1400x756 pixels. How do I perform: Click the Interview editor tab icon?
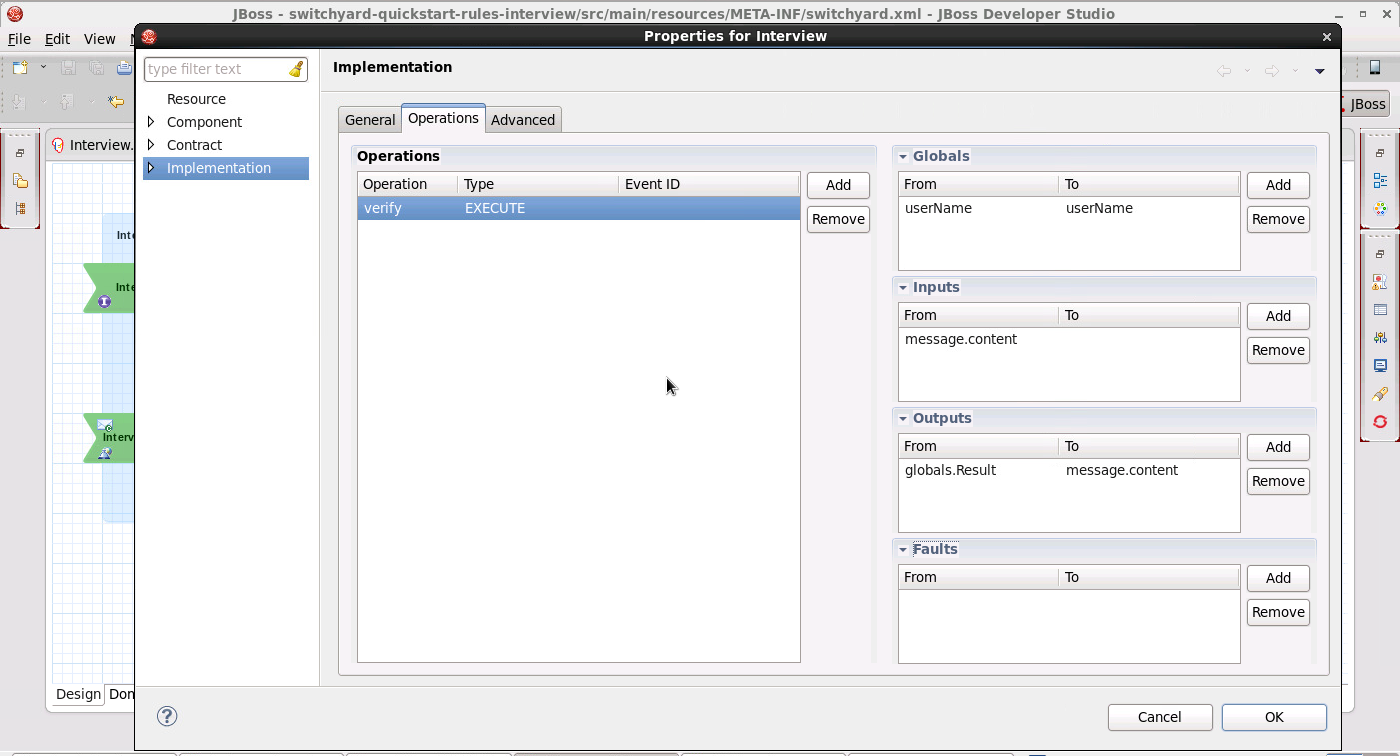(x=58, y=145)
